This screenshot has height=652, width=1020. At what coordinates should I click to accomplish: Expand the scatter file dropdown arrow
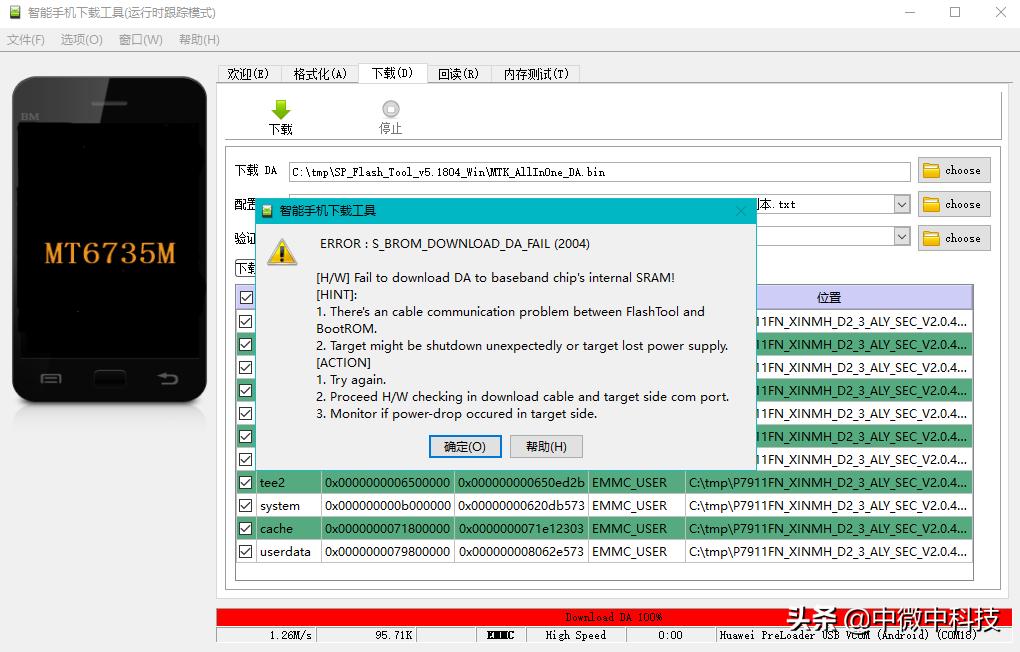coord(901,204)
